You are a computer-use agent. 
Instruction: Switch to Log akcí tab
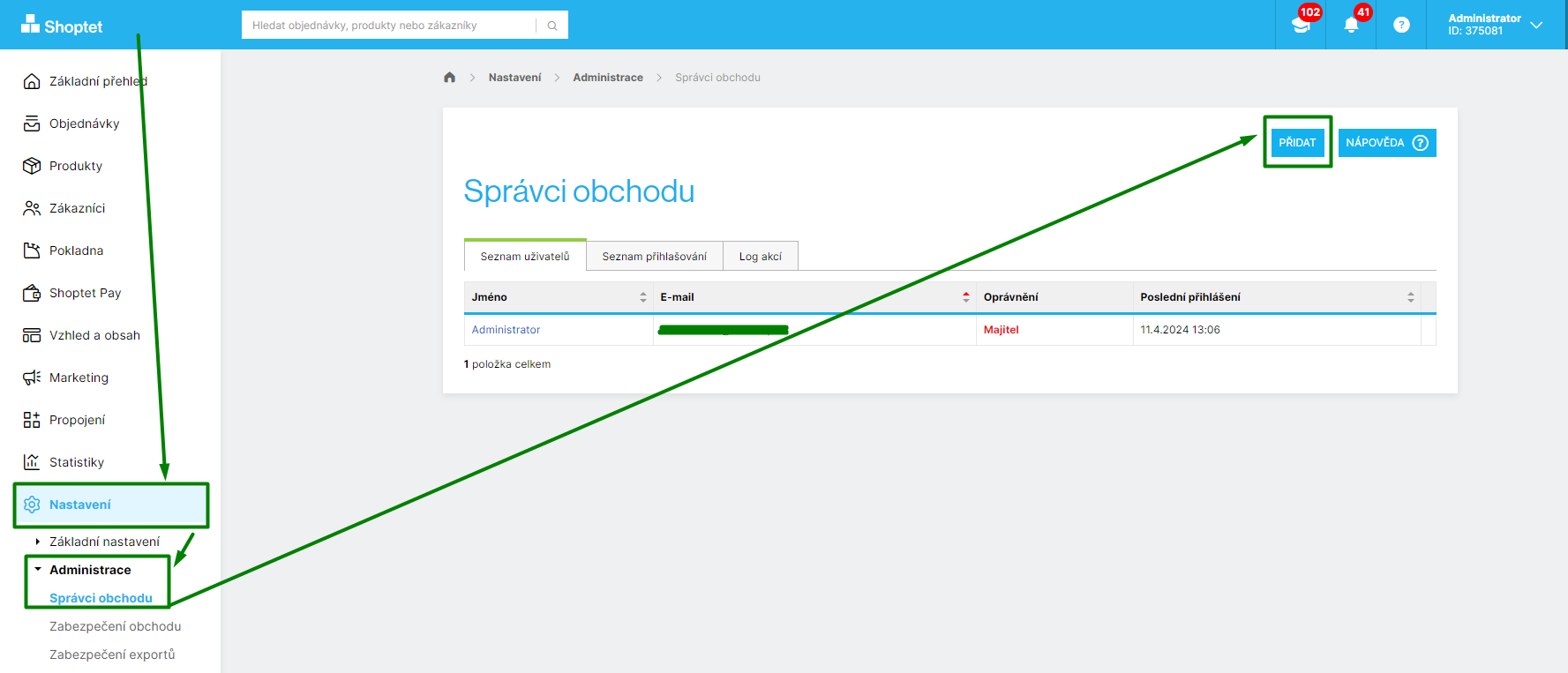760,257
